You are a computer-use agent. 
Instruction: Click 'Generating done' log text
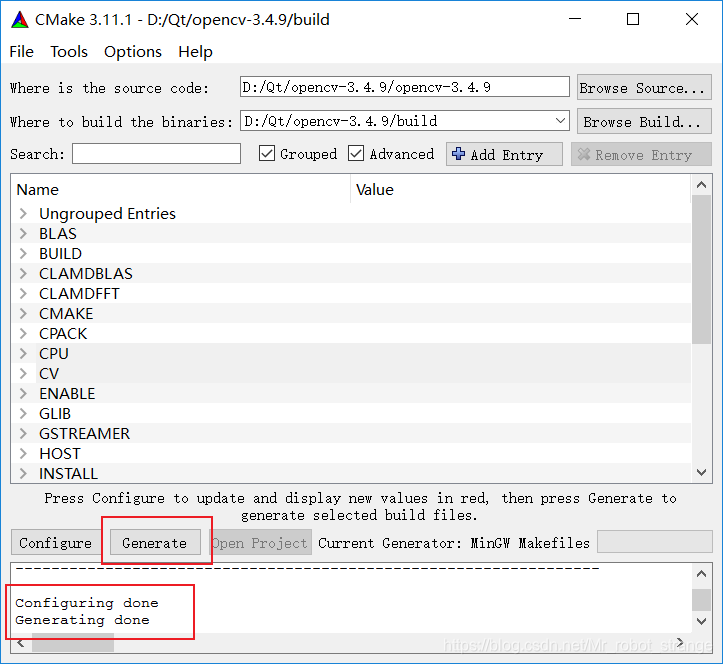point(83,620)
